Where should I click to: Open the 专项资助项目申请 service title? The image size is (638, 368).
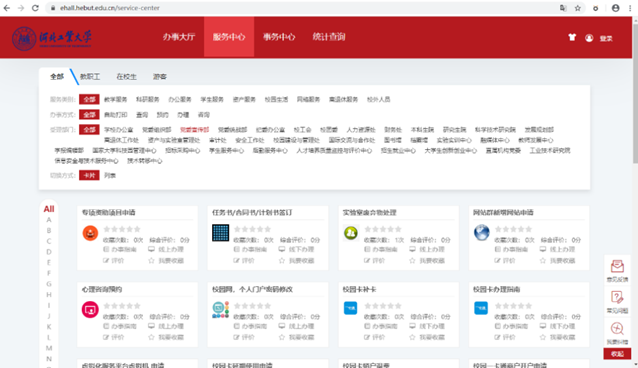point(109,212)
